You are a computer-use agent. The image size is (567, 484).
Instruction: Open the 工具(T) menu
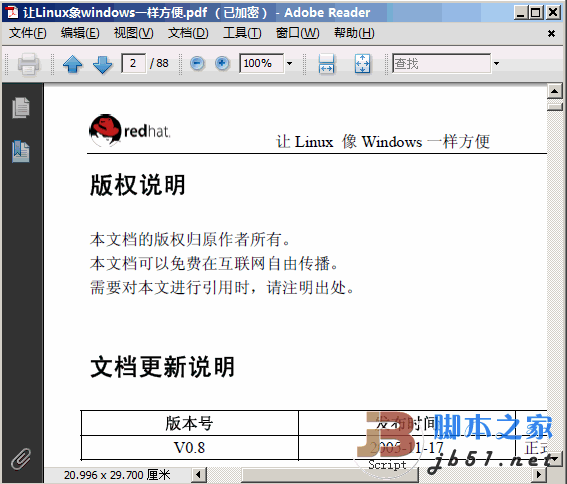point(242,33)
